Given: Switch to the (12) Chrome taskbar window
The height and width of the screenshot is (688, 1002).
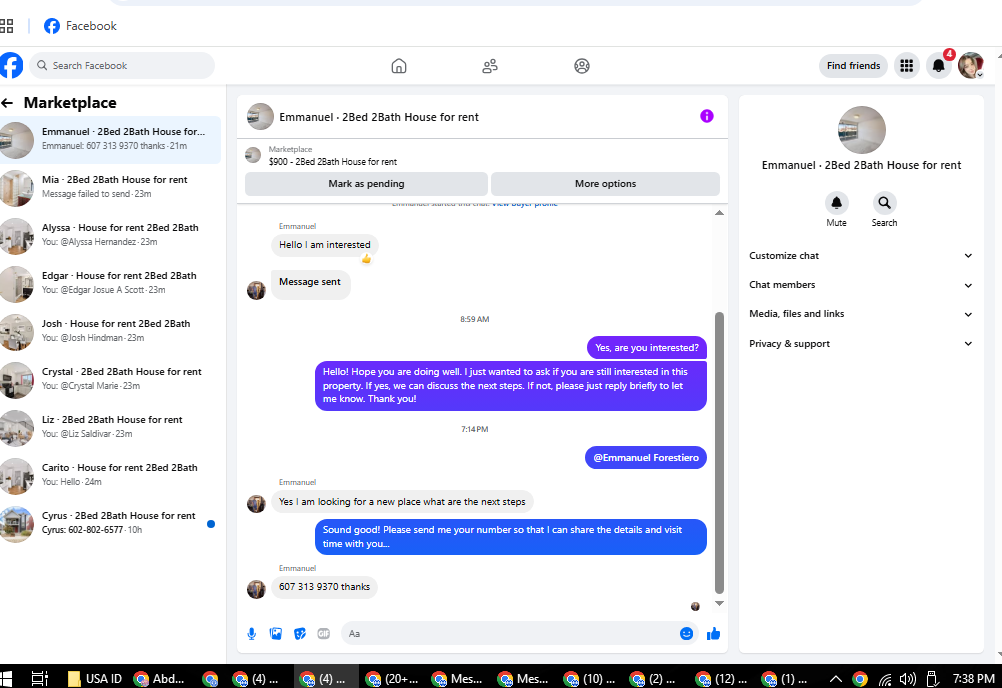Looking at the screenshot, I should 723,678.
